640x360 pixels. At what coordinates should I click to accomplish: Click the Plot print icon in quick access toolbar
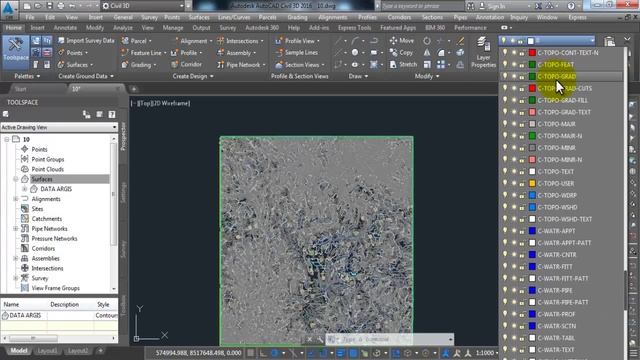click(x=60, y=6)
